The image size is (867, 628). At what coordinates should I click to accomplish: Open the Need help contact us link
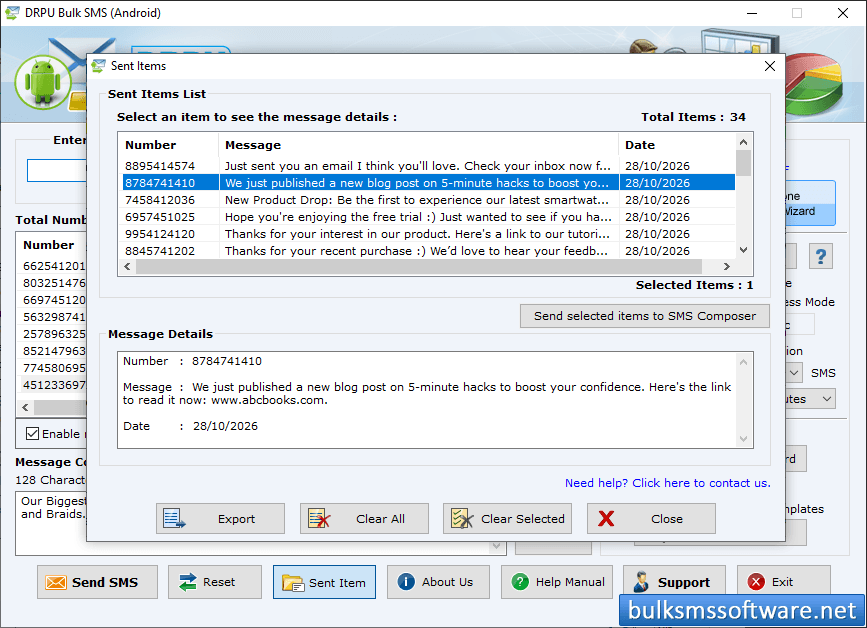pos(667,483)
